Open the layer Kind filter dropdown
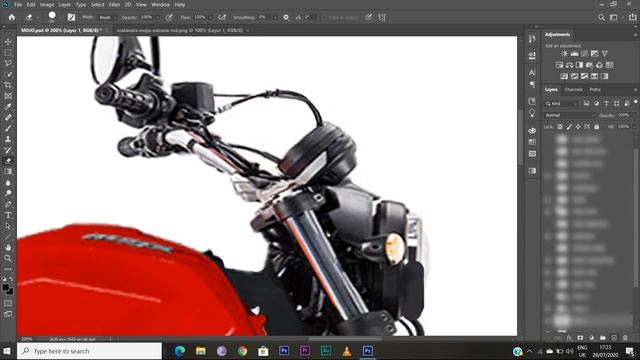Image resolution: width=640 pixels, height=360 pixels. 562,104
